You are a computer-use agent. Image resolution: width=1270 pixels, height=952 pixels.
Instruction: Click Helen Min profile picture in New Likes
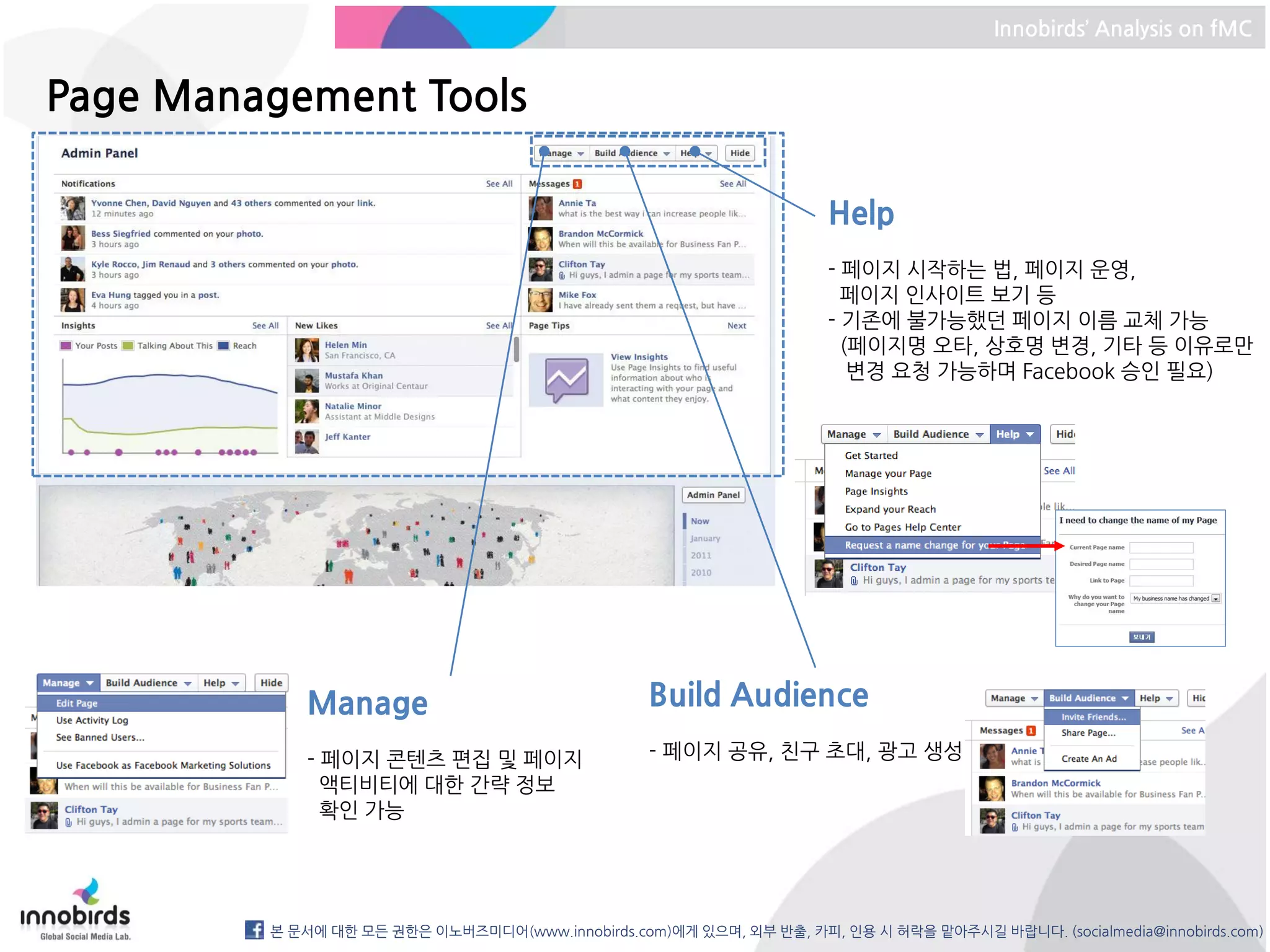[306, 350]
